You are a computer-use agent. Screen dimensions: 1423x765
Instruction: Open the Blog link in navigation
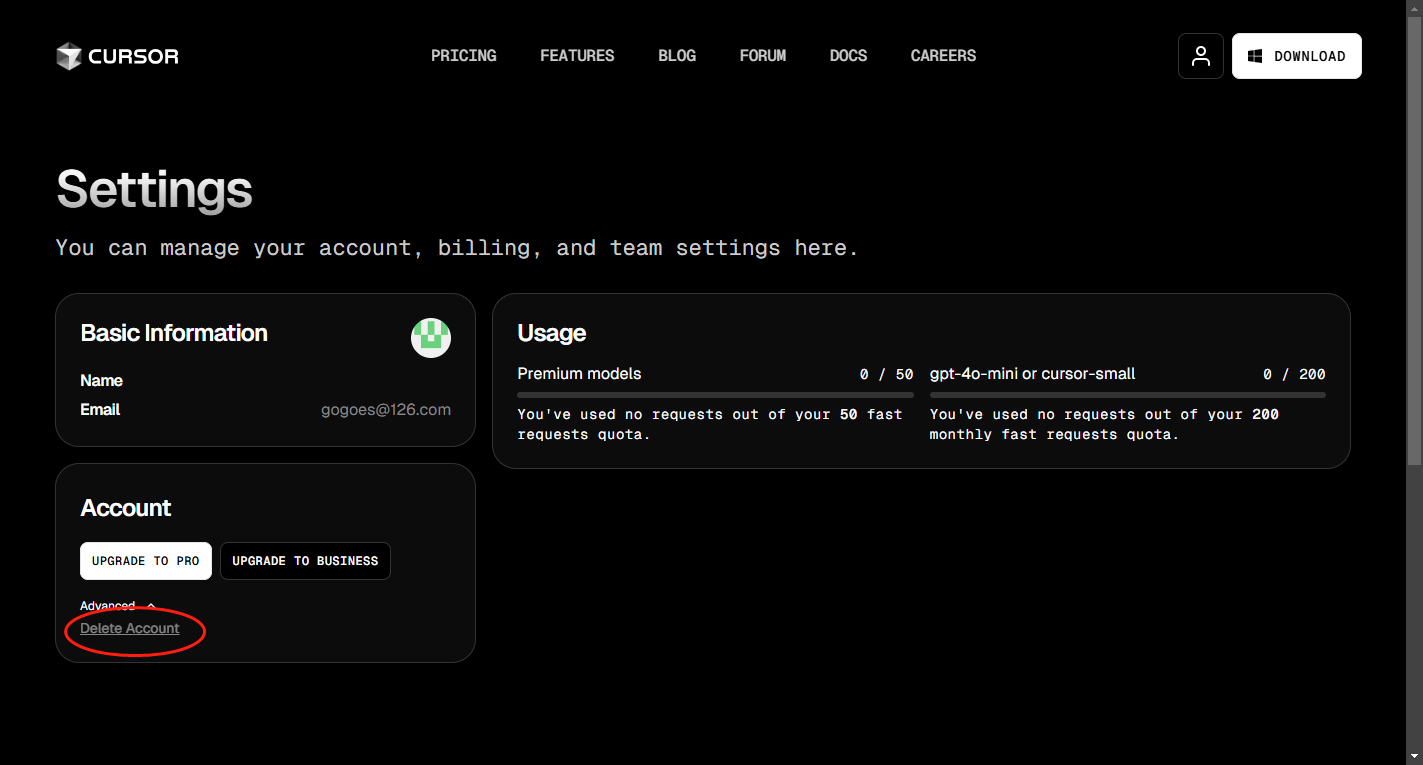pyautogui.click(x=677, y=56)
